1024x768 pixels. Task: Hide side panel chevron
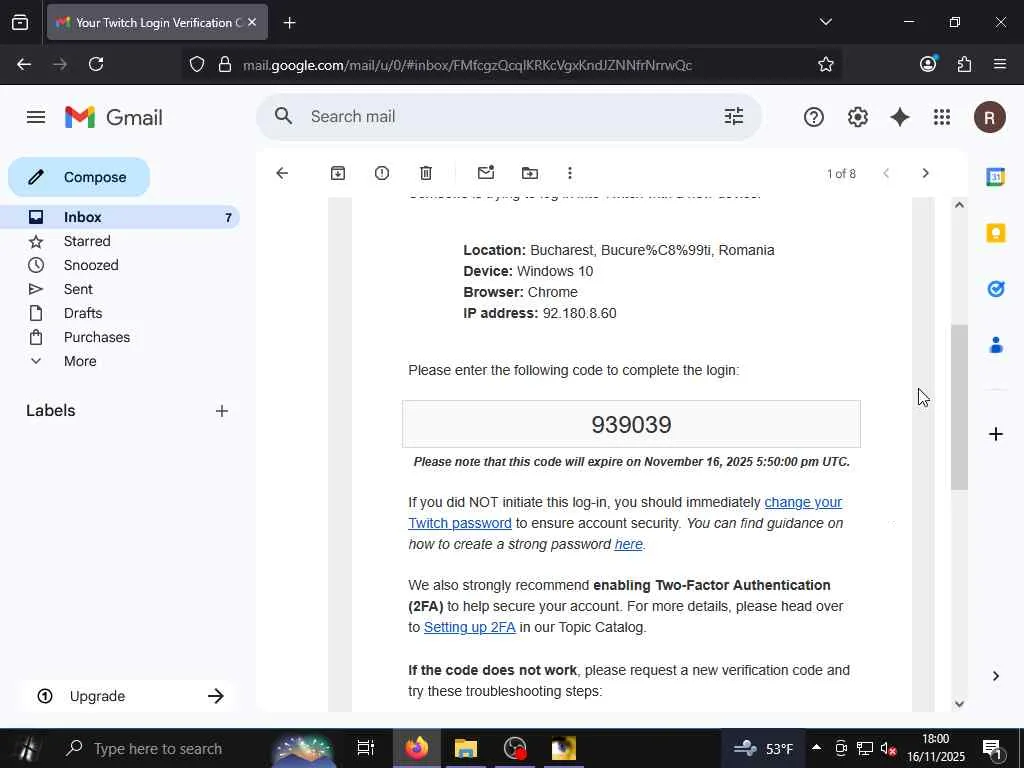point(995,676)
